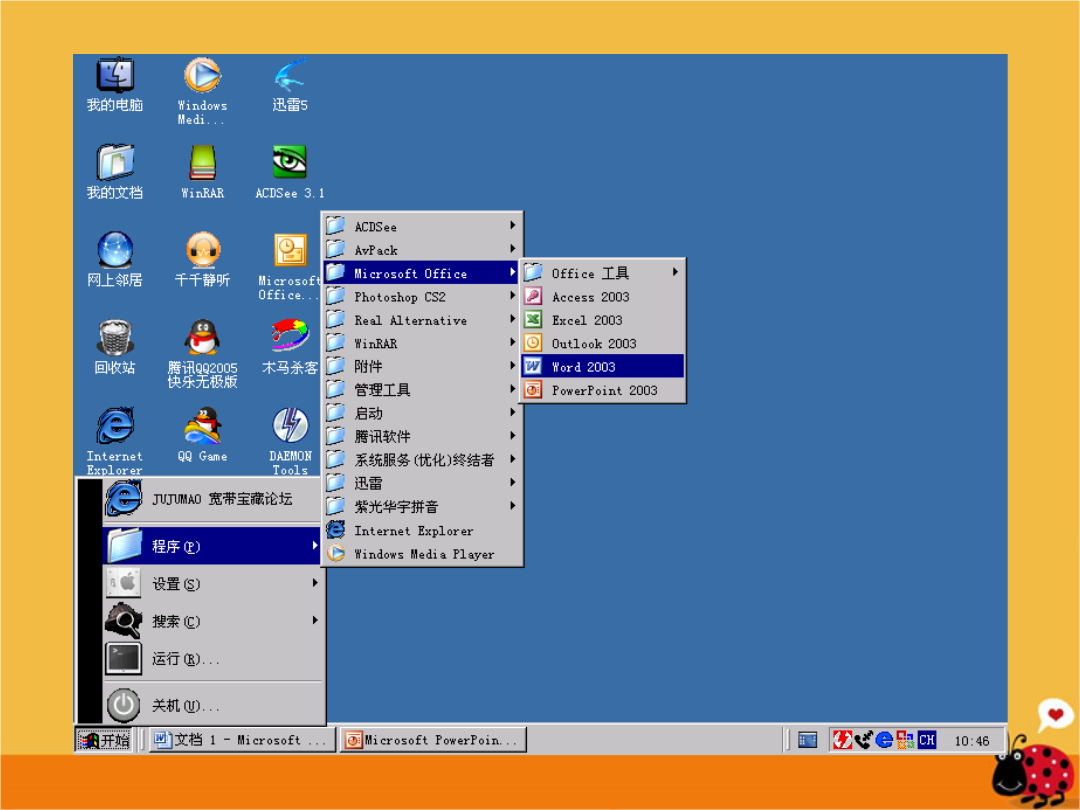Click the four colored squares tray icon
This screenshot has height=810, width=1080.
point(905,740)
